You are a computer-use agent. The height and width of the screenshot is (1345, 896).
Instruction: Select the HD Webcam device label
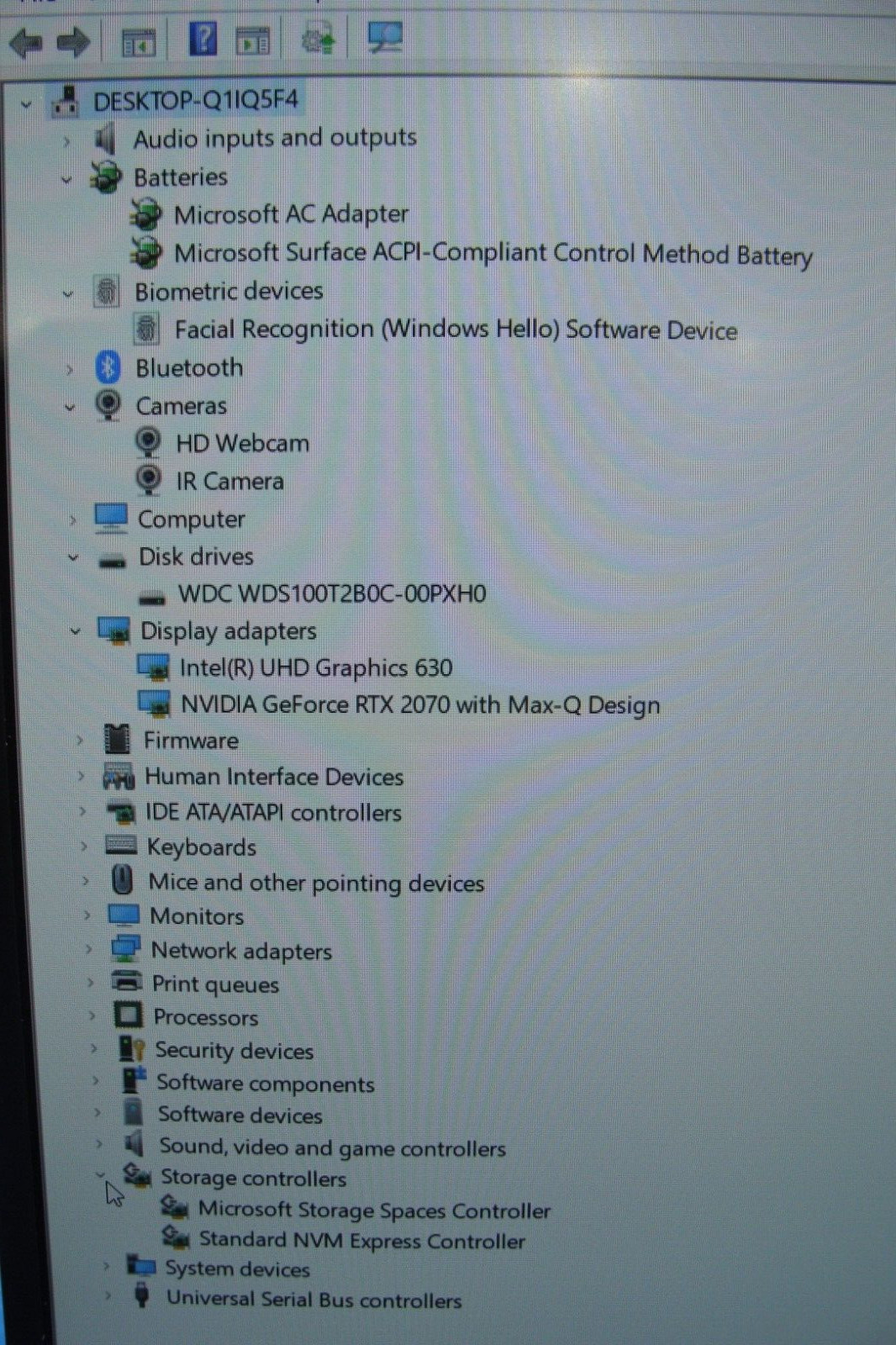[242, 443]
